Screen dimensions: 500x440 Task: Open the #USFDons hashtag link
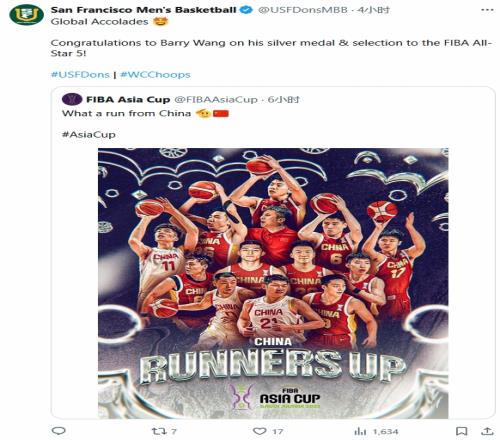(80, 74)
